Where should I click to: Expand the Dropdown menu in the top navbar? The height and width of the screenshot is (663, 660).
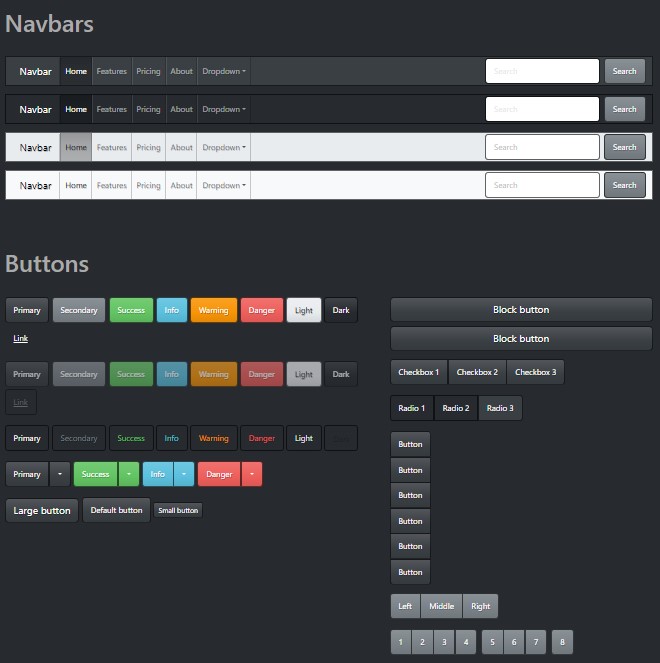(224, 71)
